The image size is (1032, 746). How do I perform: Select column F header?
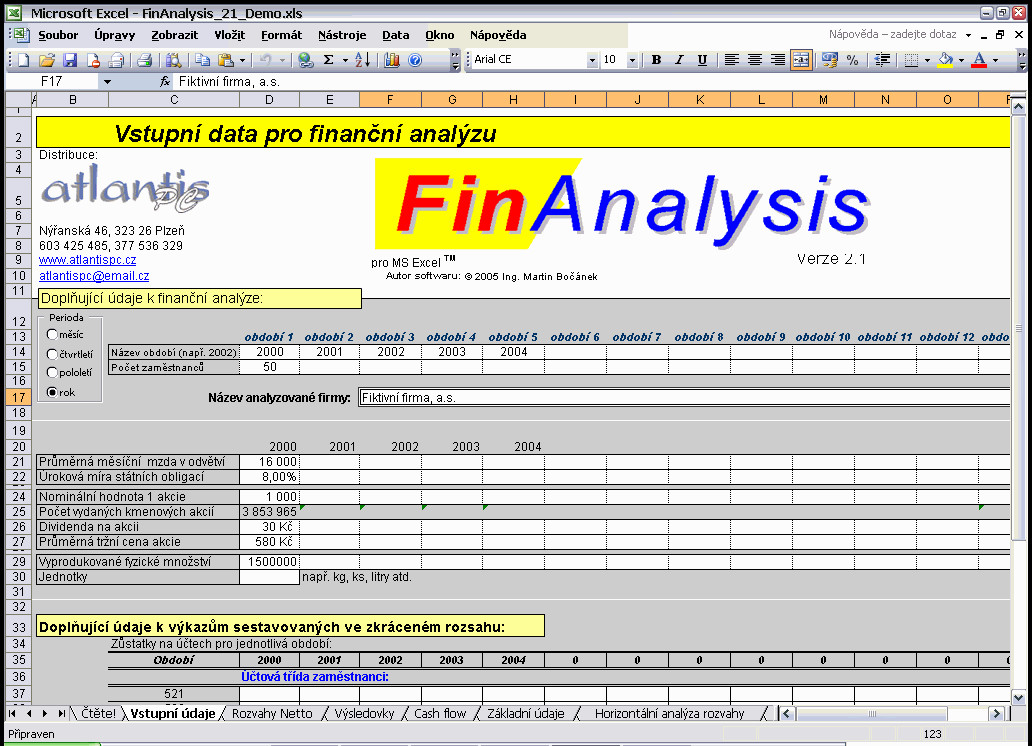pyautogui.click(x=390, y=99)
